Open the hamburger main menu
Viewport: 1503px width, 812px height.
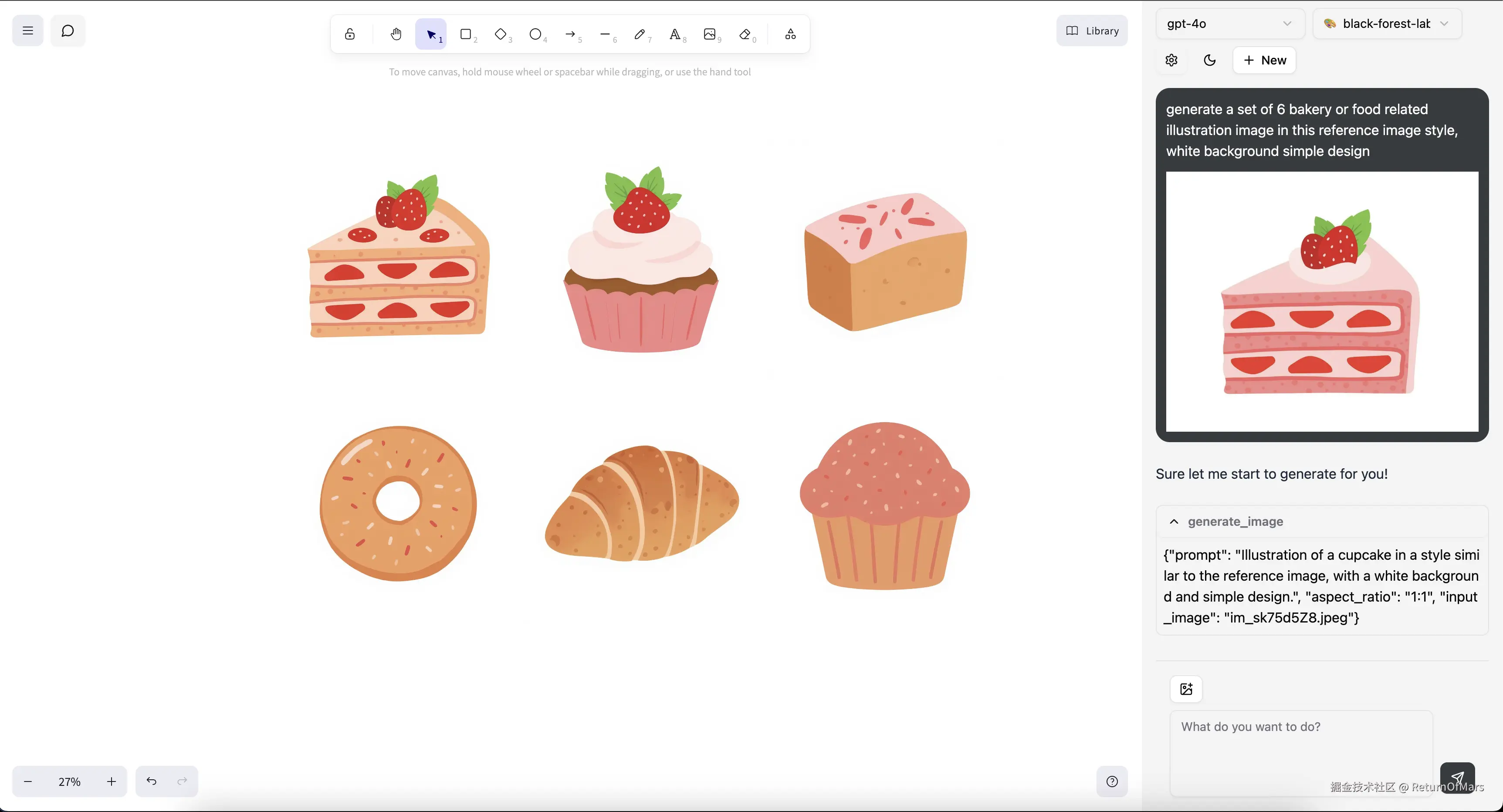[27, 30]
